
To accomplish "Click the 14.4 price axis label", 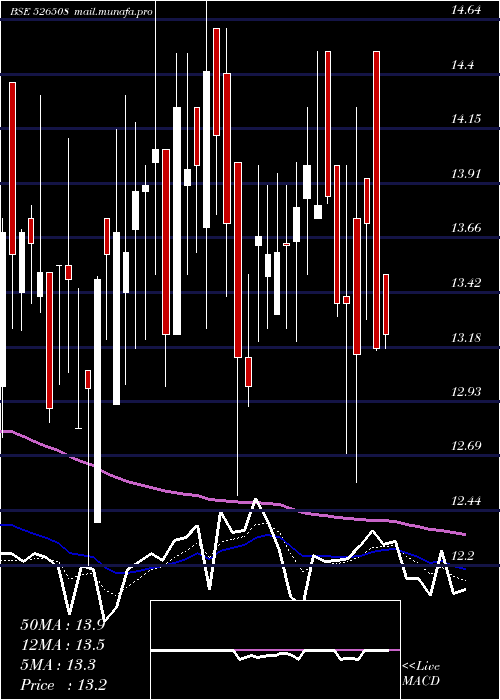I will click(x=462, y=65).
